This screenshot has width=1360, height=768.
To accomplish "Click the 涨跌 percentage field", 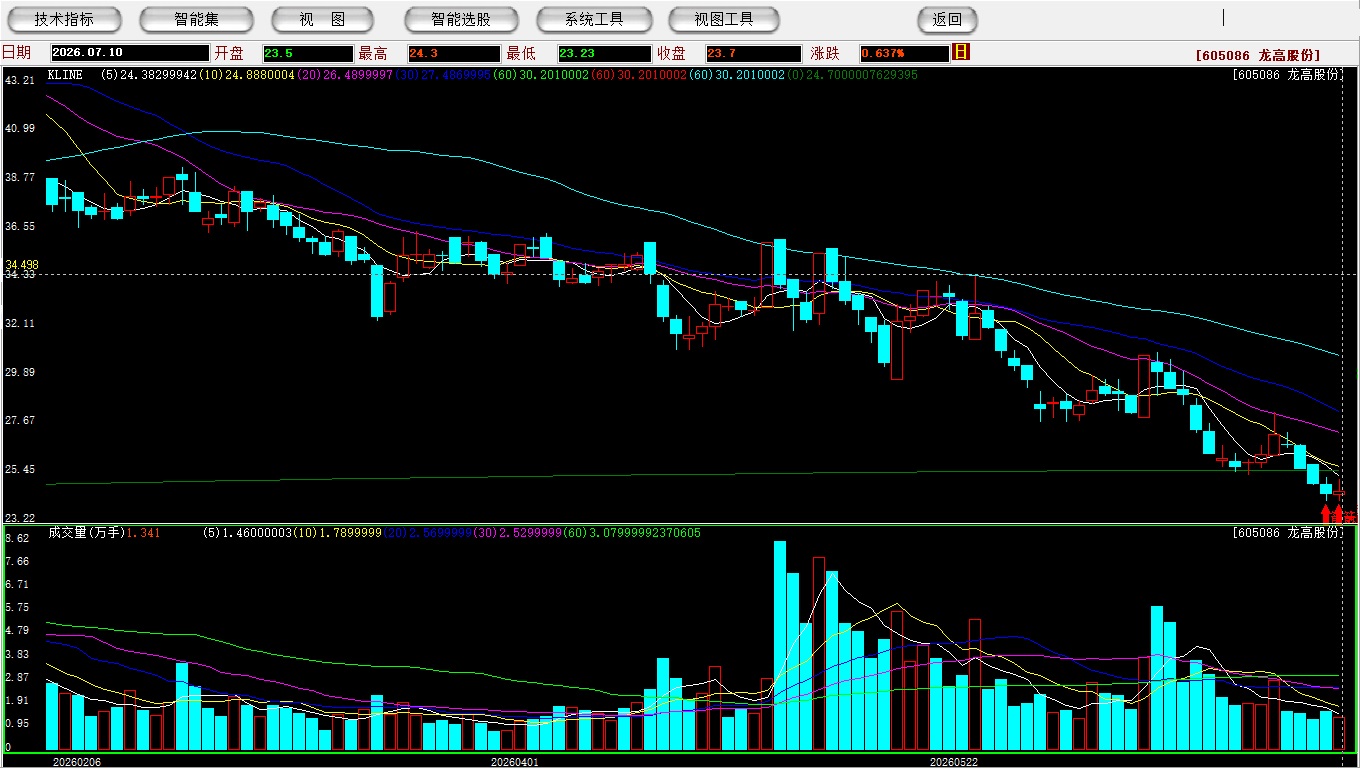I will pyautogui.click(x=904, y=53).
